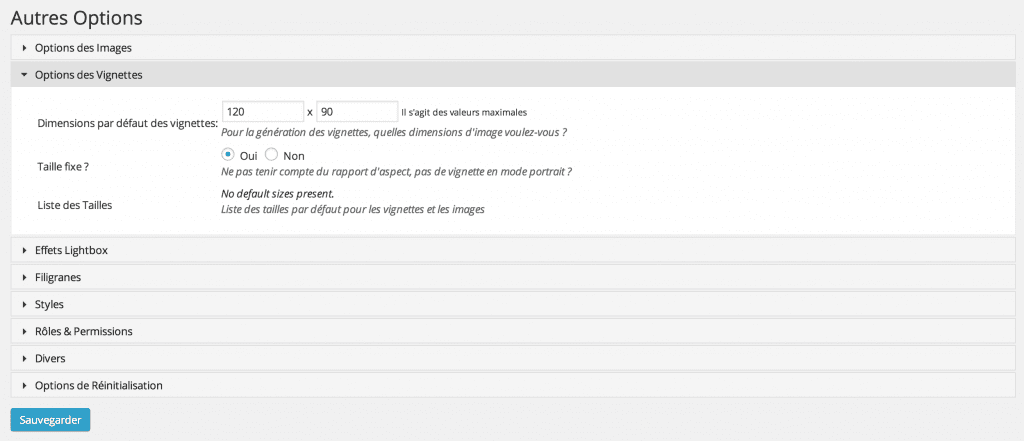
Task: Click the thumbnail height field showing 90
Action: tap(357, 112)
